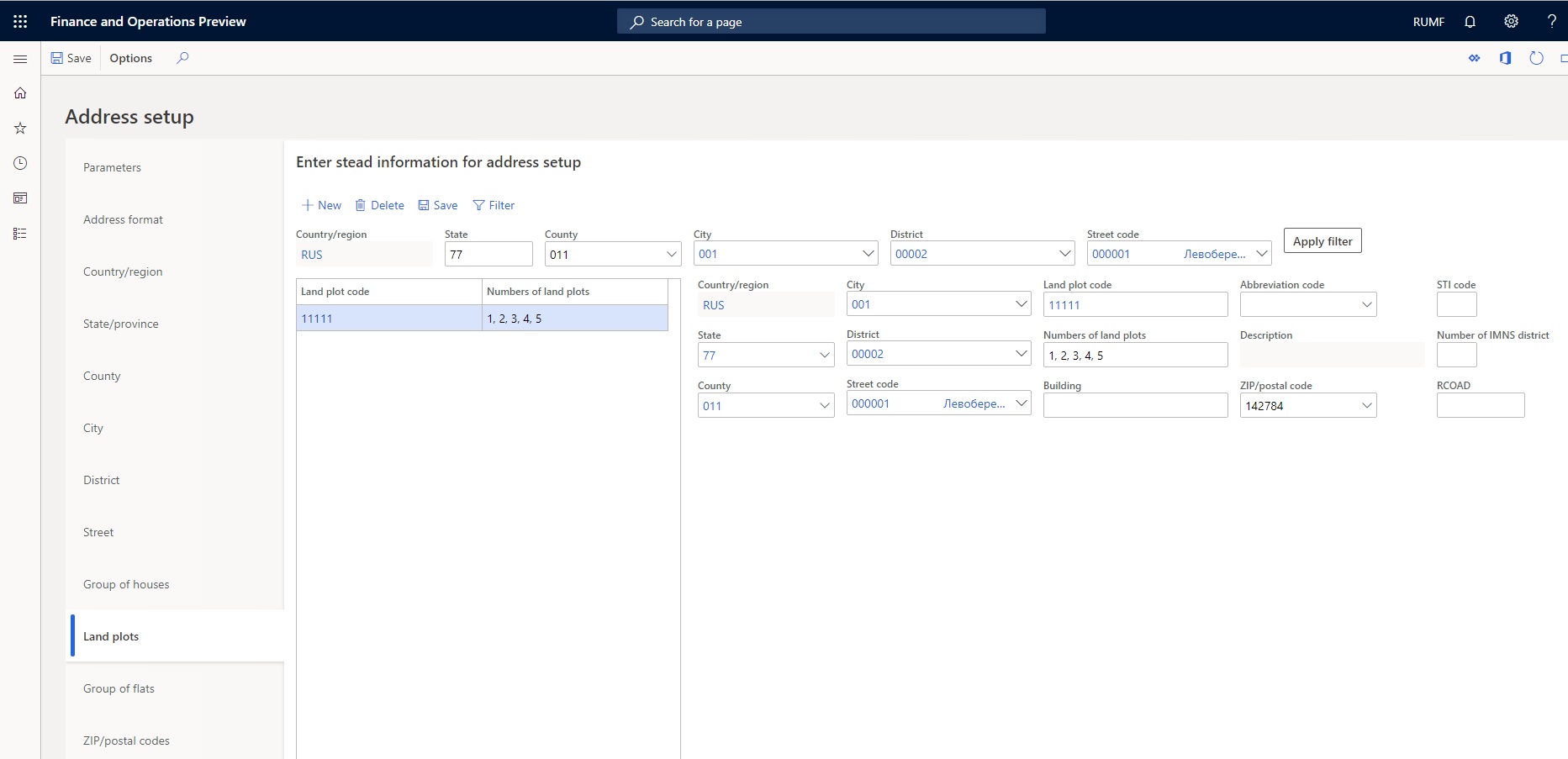1568x759 pixels.
Task: Open the Settings gear icon
Action: point(1511,21)
